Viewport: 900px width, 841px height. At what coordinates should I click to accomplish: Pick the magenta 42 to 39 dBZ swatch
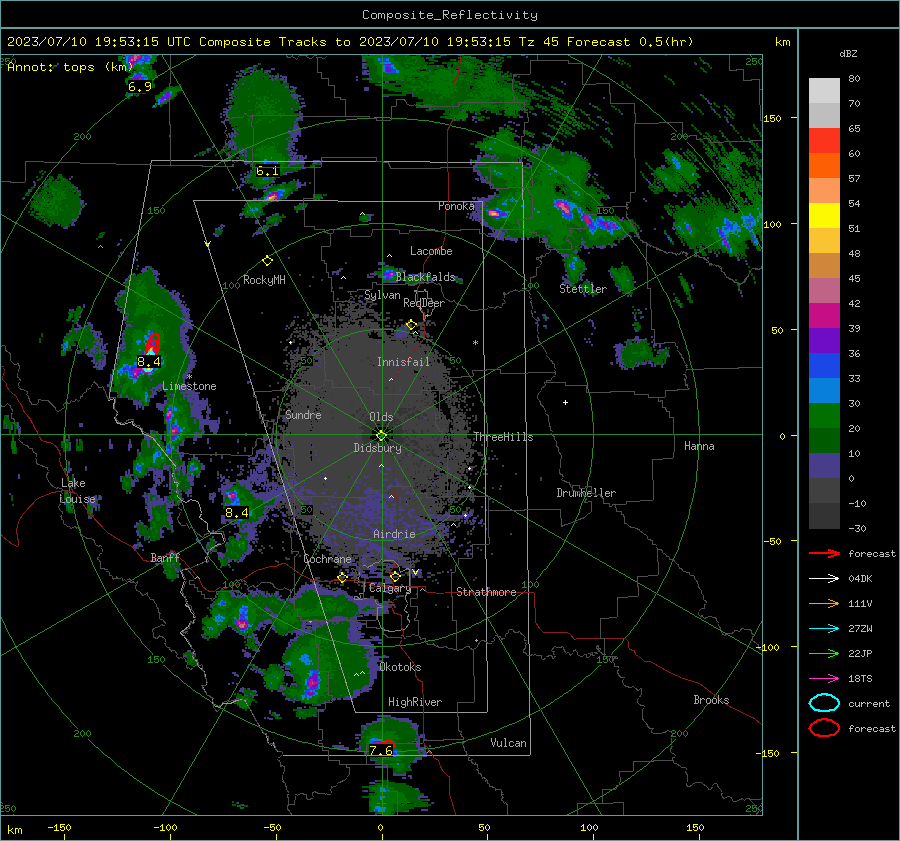point(824,316)
